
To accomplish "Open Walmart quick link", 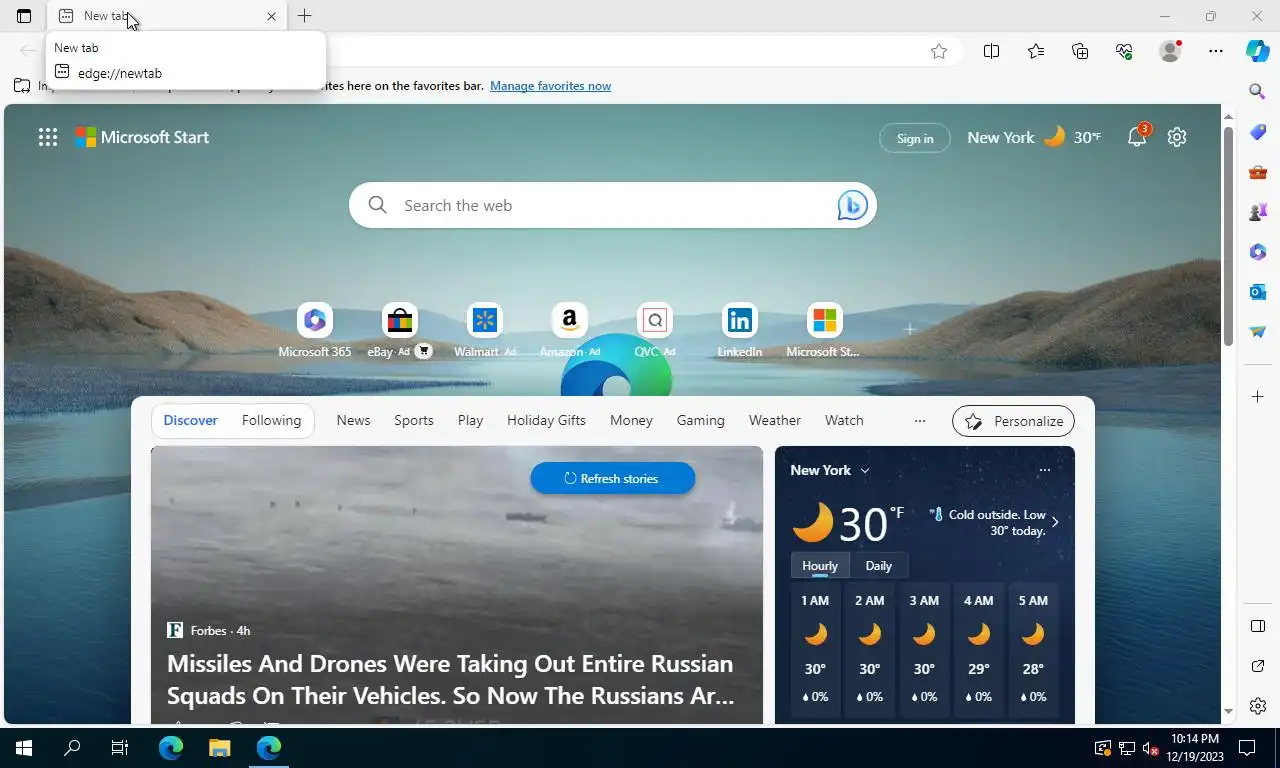I will click(485, 331).
